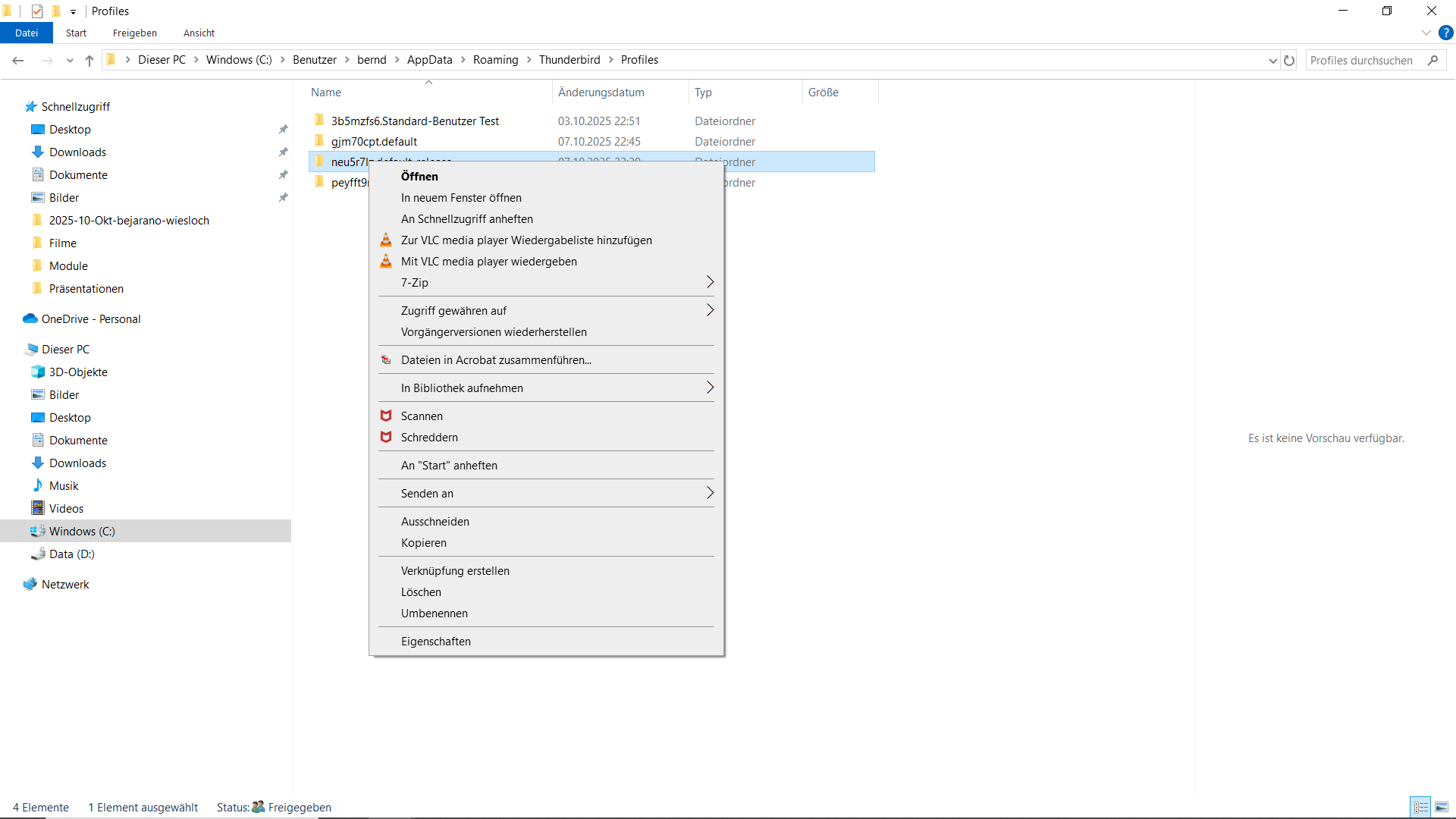Switch to details view layout icon
Screen dimensions: 1456x819
1420,807
